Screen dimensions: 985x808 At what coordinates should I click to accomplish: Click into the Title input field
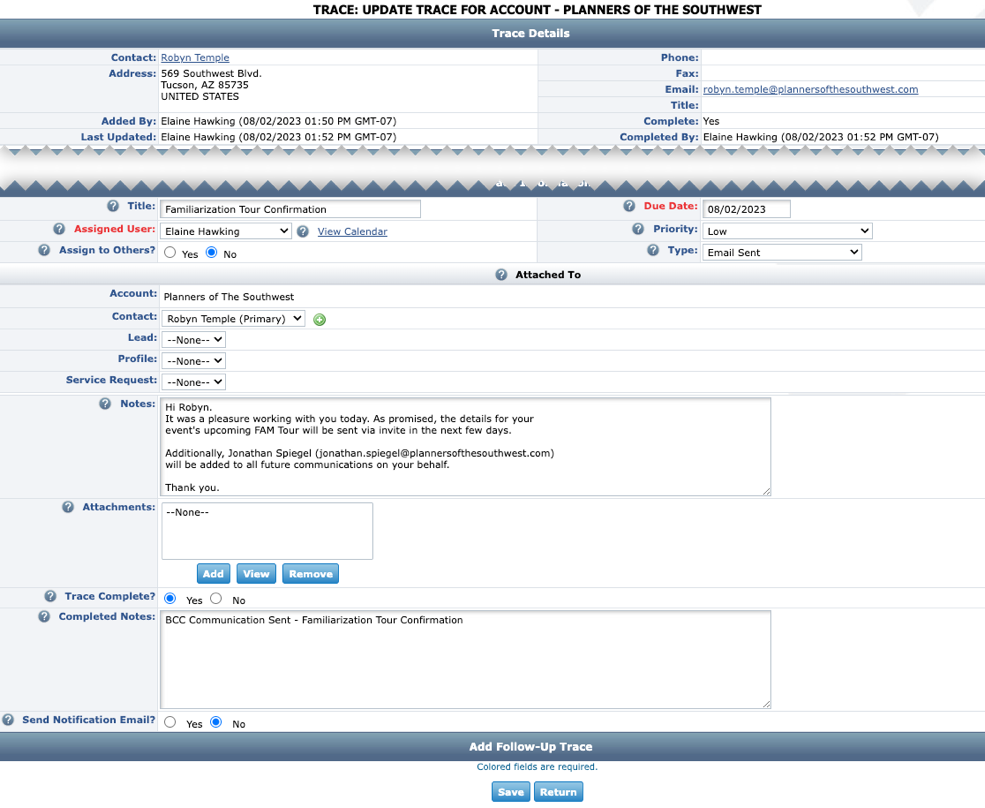tap(290, 209)
